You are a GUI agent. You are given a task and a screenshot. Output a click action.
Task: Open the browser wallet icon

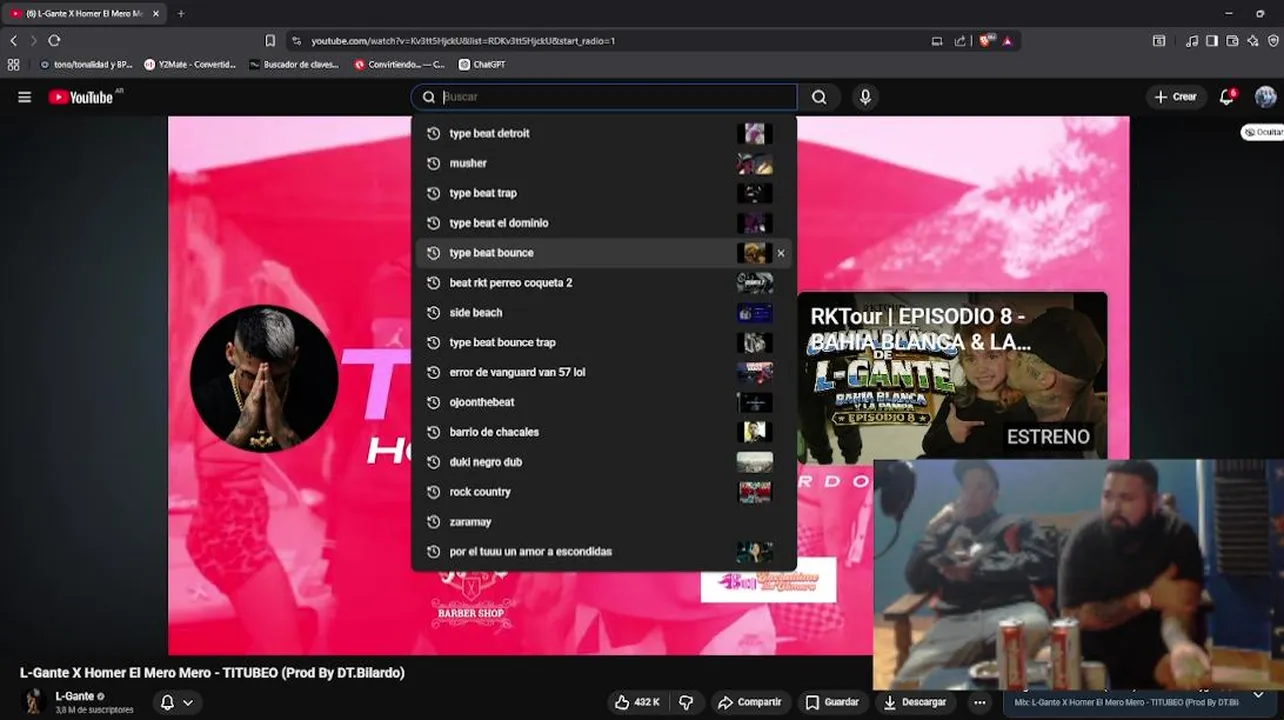point(1232,41)
